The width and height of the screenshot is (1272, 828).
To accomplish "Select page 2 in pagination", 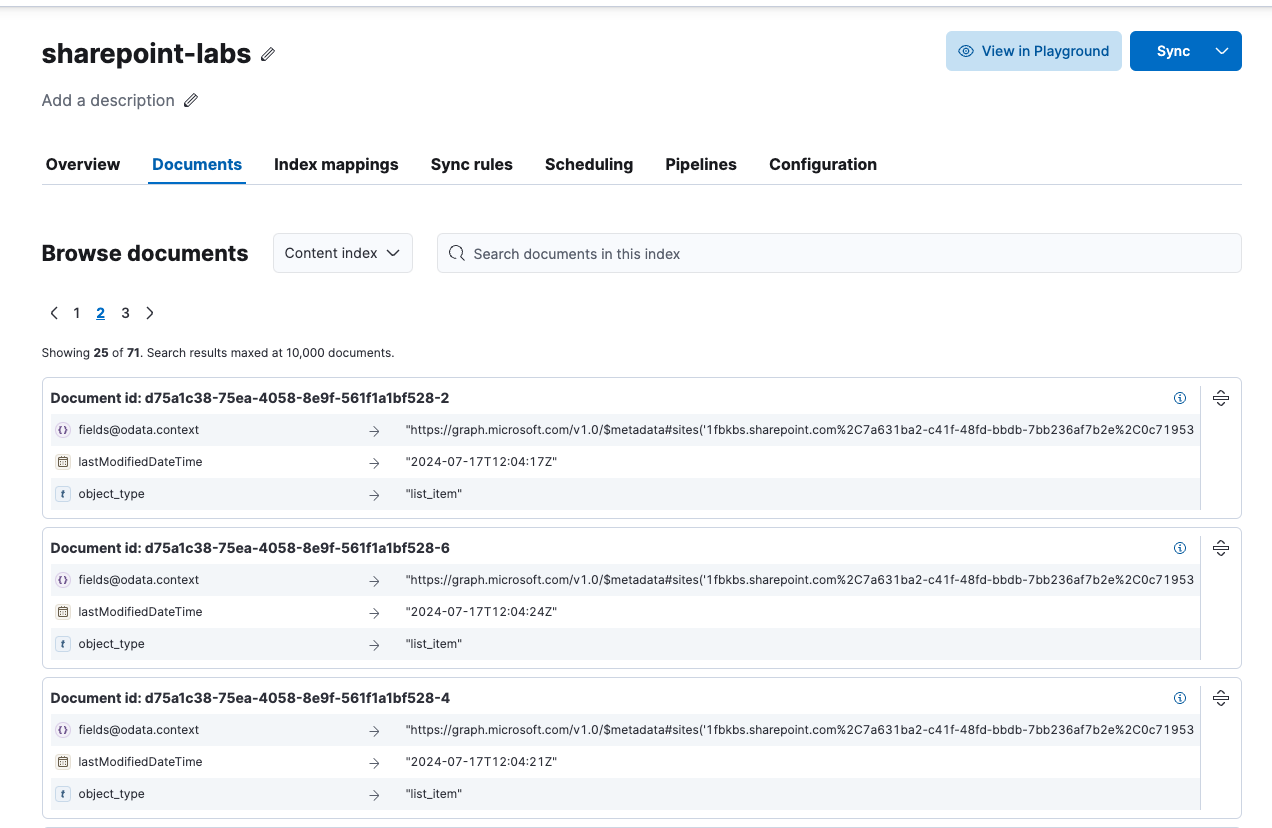I will click(x=100, y=313).
